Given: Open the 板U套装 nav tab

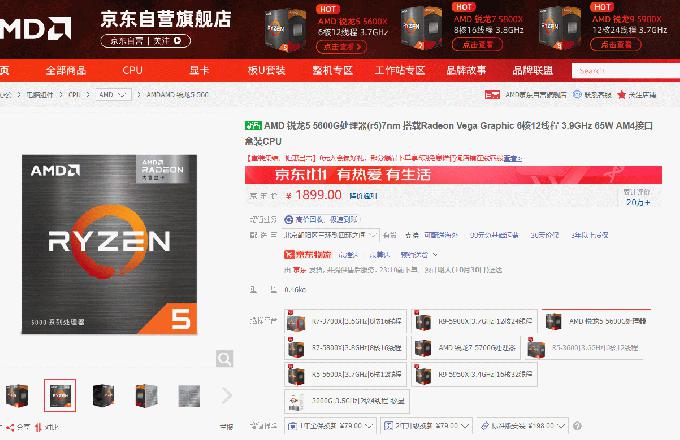Looking at the screenshot, I should click(x=266, y=70).
